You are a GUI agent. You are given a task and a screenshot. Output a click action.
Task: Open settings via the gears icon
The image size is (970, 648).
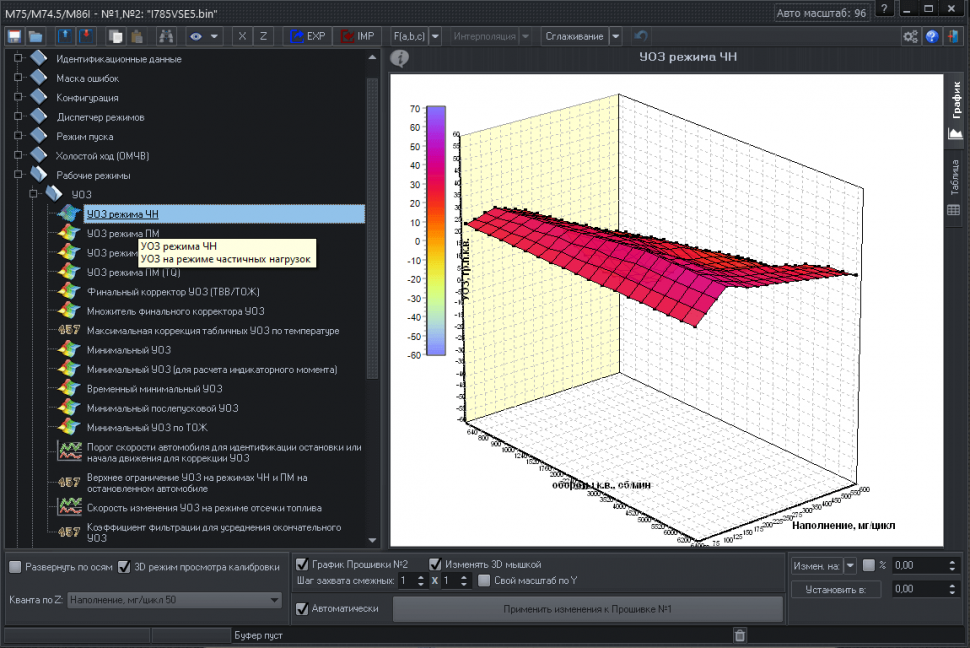[x=910, y=36]
